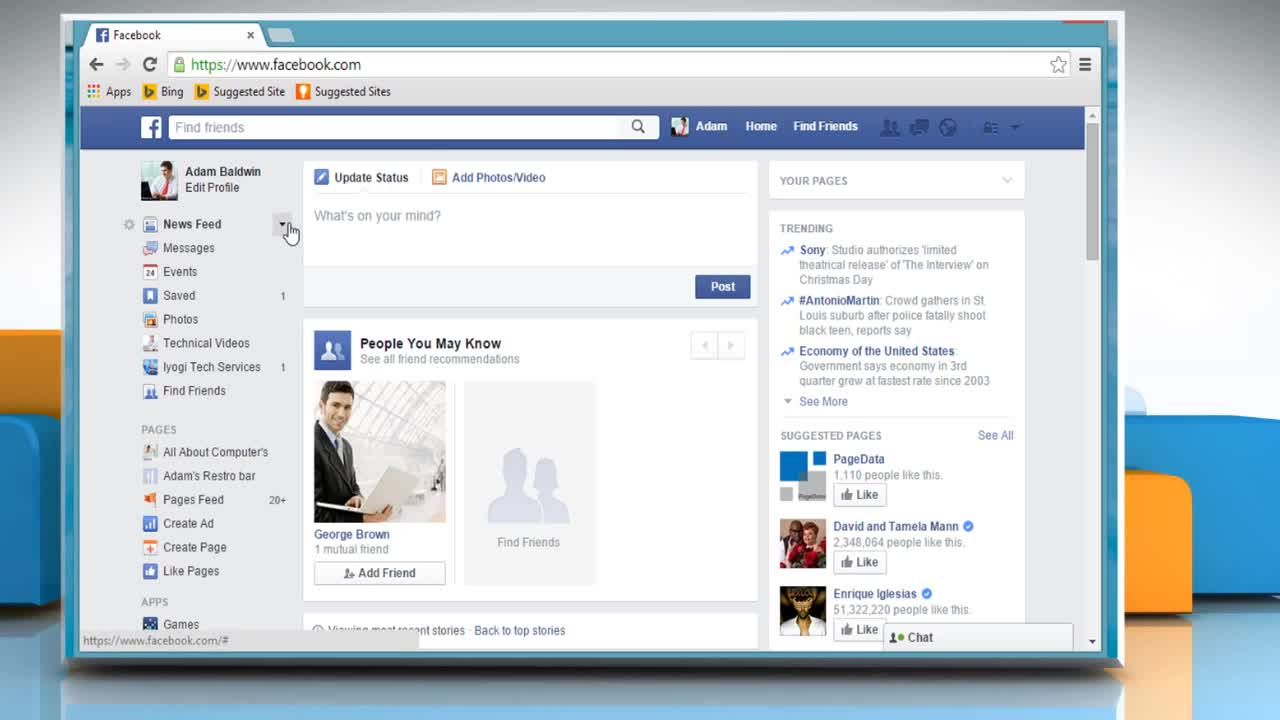See all friend recommendations link

coord(440,360)
